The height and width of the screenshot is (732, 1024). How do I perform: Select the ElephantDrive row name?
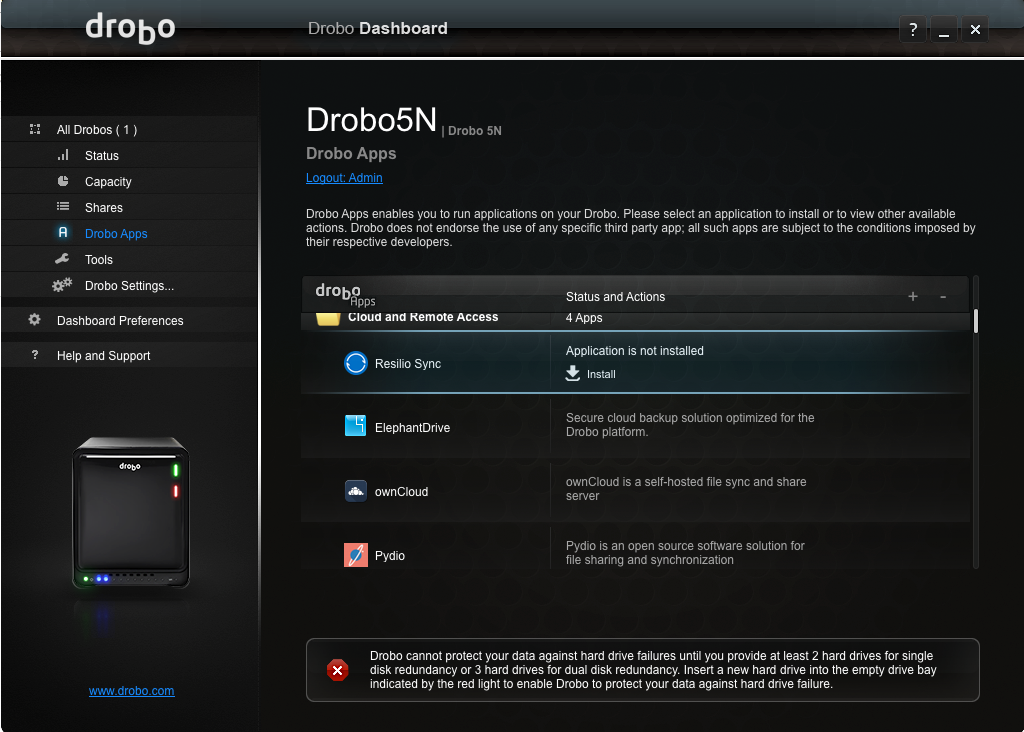[412, 428]
